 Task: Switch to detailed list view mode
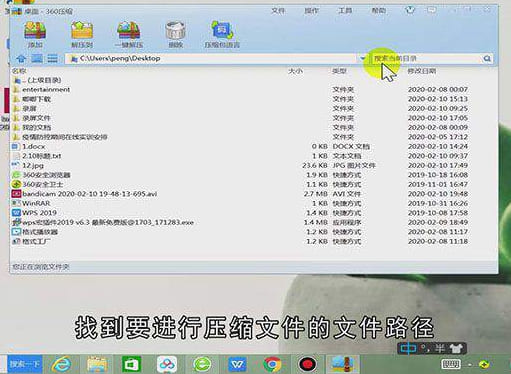click(52, 59)
